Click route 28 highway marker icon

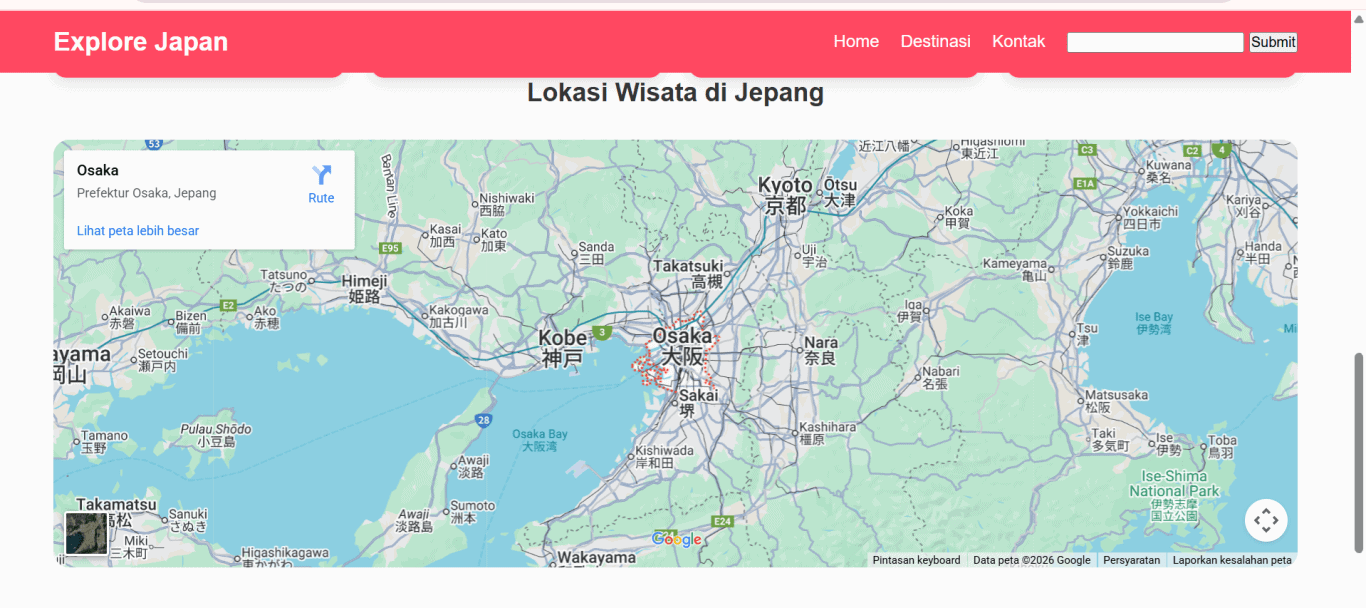pyautogui.click(x=484, y=420)
